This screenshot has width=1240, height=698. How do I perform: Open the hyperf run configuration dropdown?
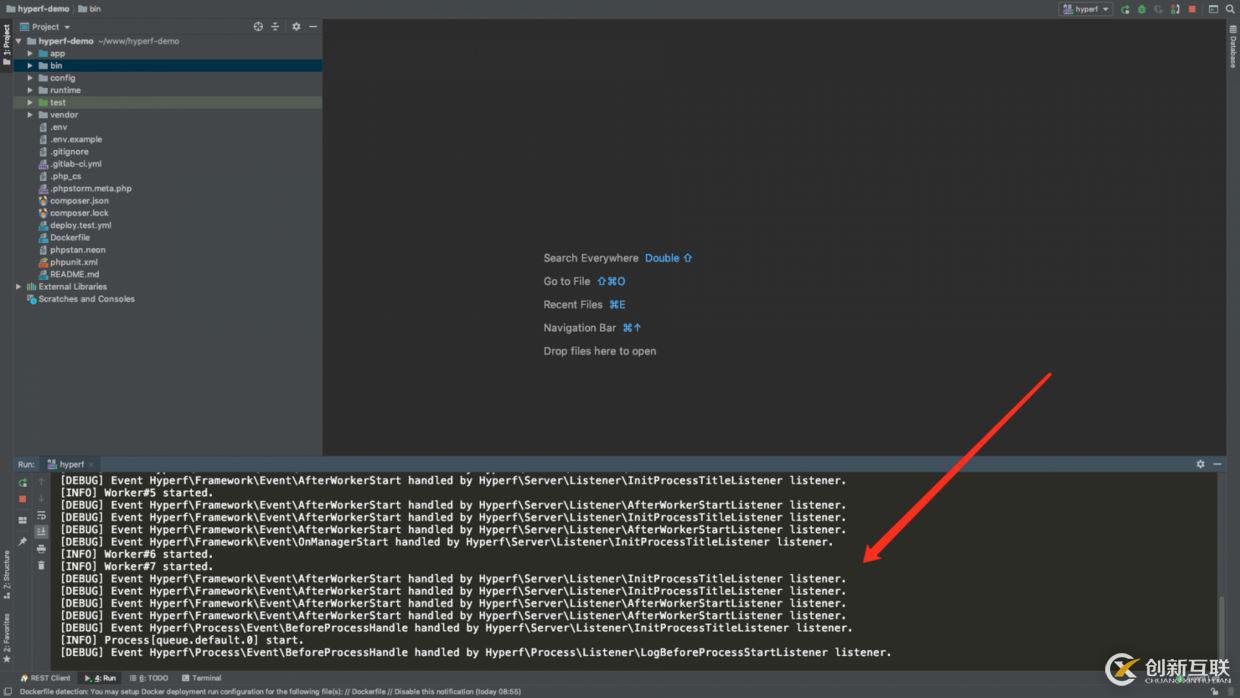point(1086,9)
